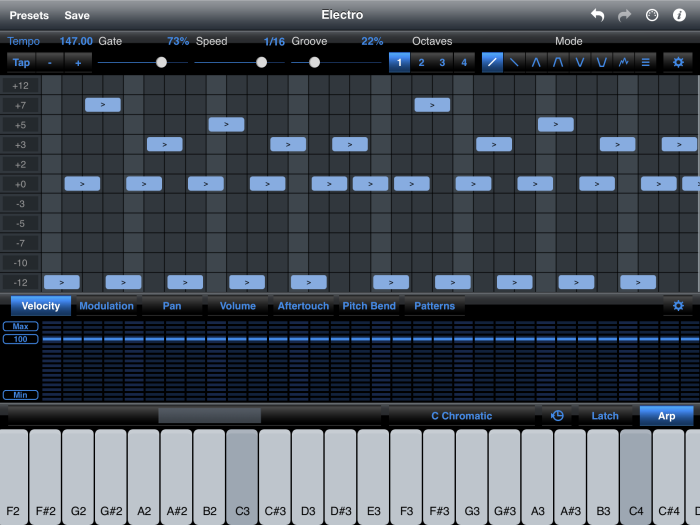Image resolution: width=700 pixels, height=525 pixels.
Task: Click the 1/16 speed value
Action: (274, 42)
